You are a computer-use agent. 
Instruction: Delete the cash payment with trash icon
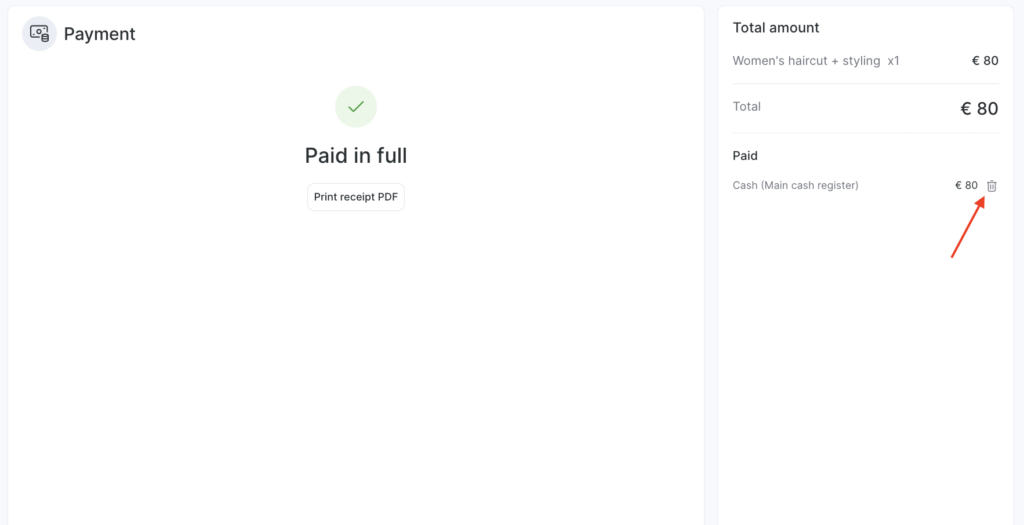992,186
